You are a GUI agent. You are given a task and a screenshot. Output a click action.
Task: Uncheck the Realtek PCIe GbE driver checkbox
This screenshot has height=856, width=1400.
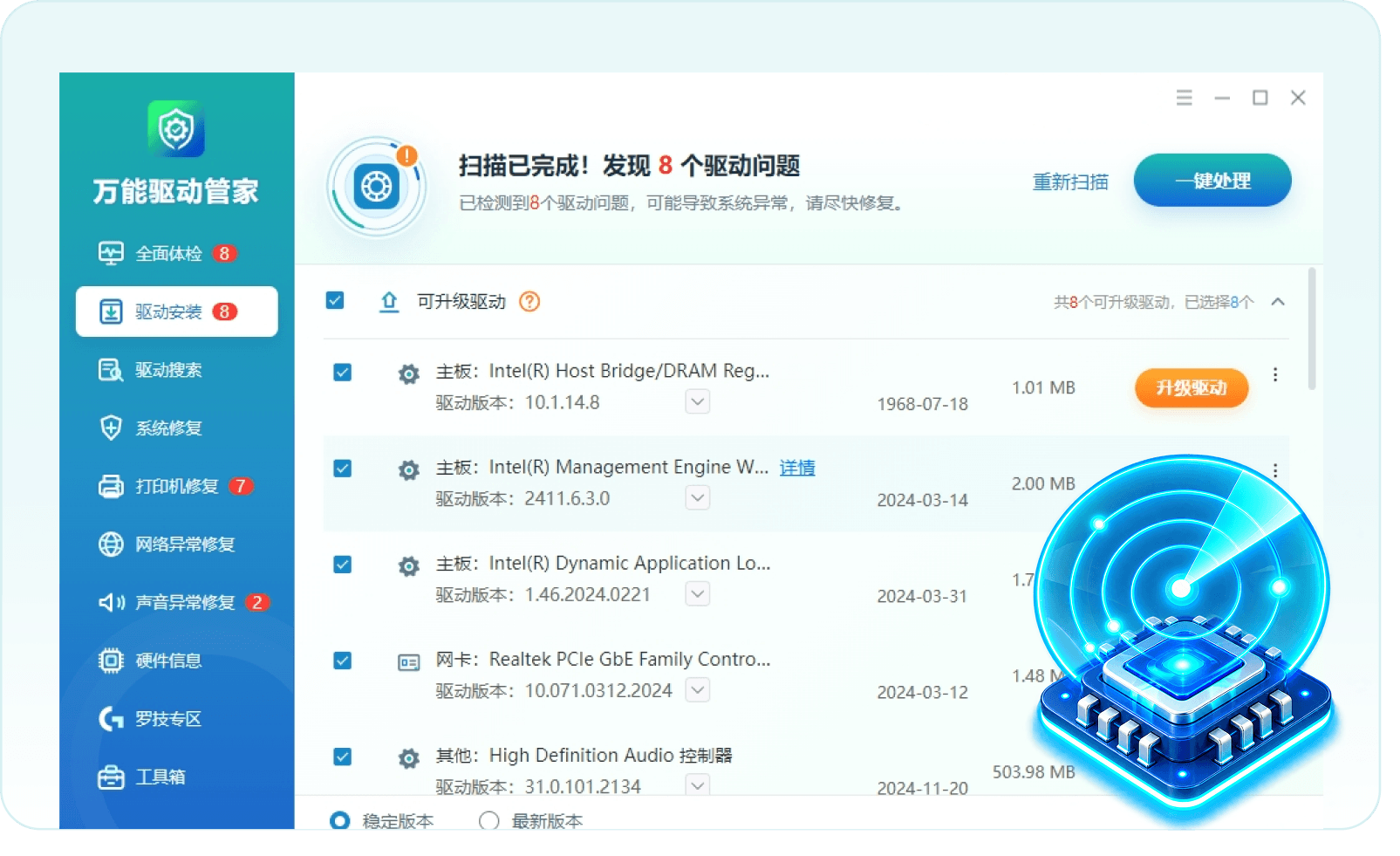point(343,661)
